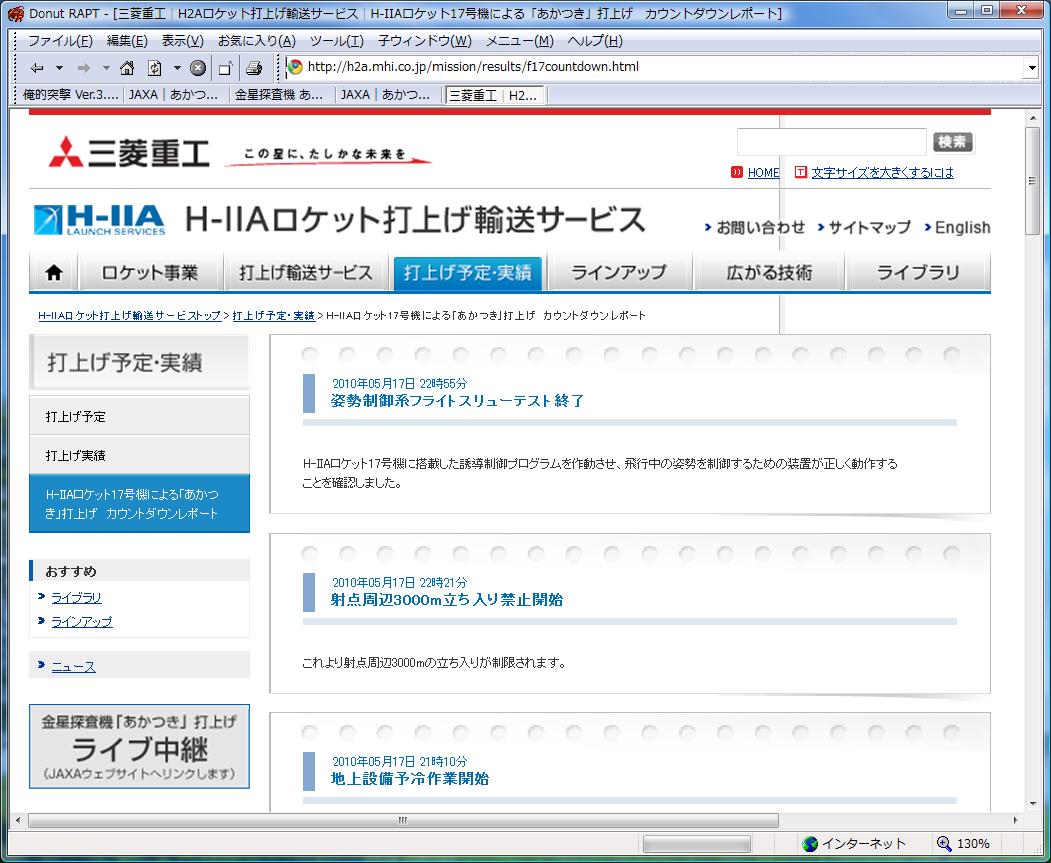
Task: Open the ニュース sidebar link
Action: pos(74,667)
